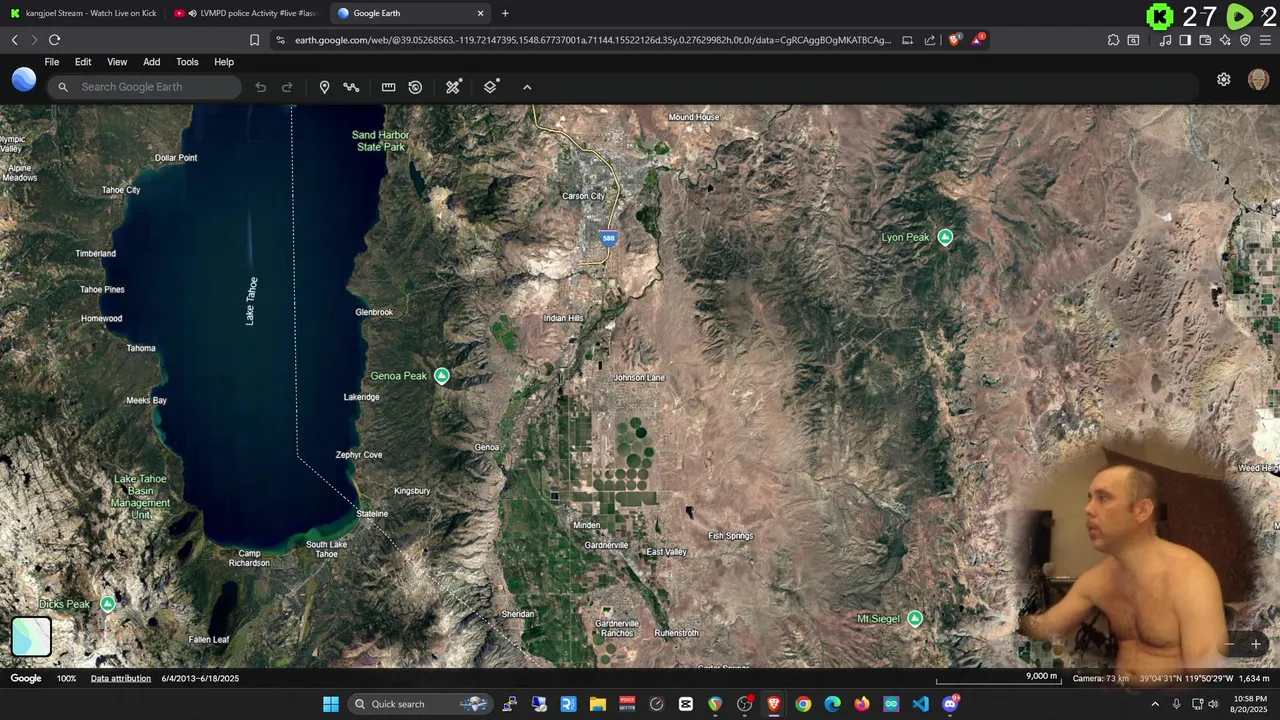Open the View menu
Viewport: 1280px width, 720px height.
[117, 62]
